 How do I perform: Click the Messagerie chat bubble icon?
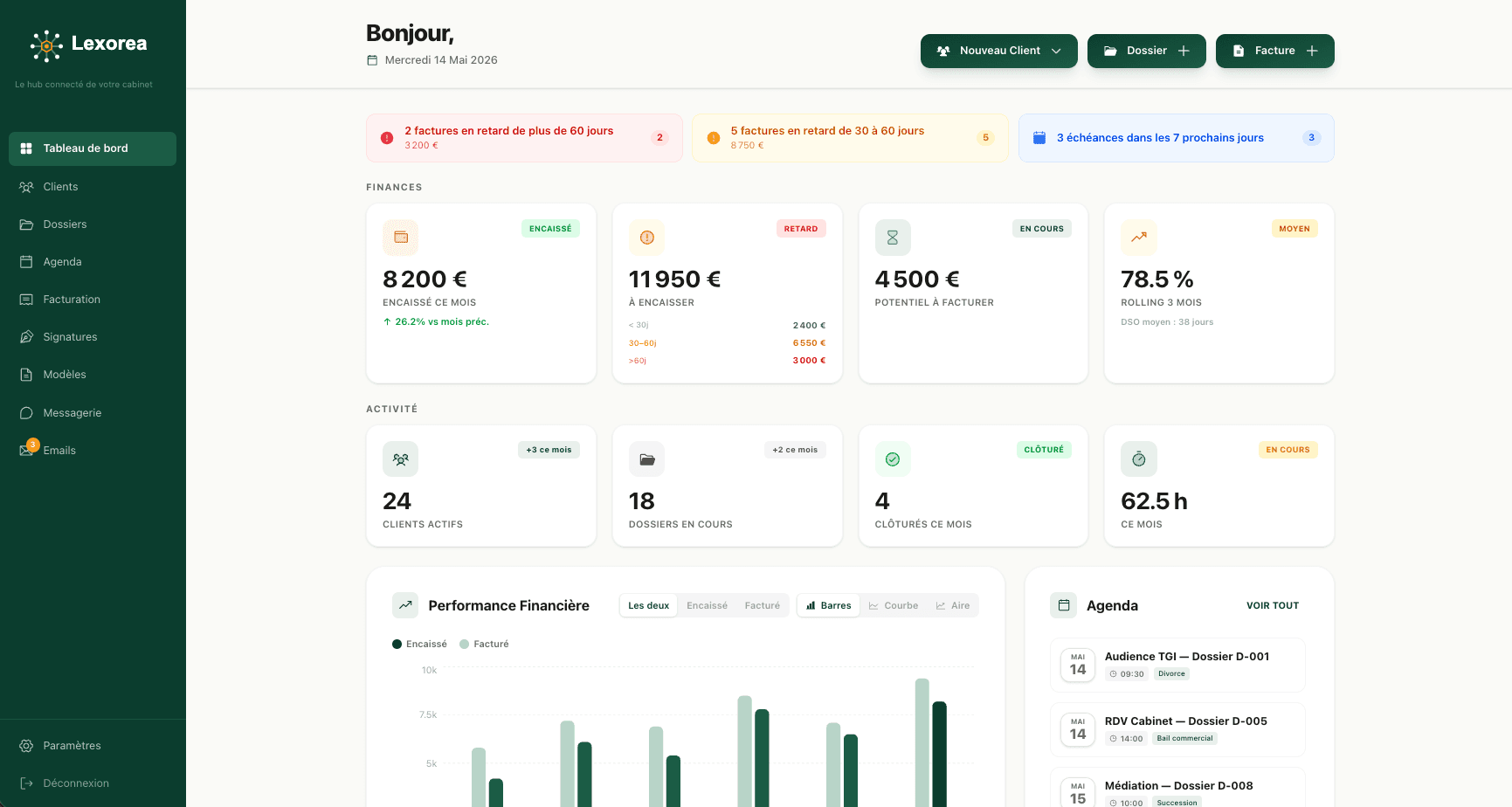point(26,413)
